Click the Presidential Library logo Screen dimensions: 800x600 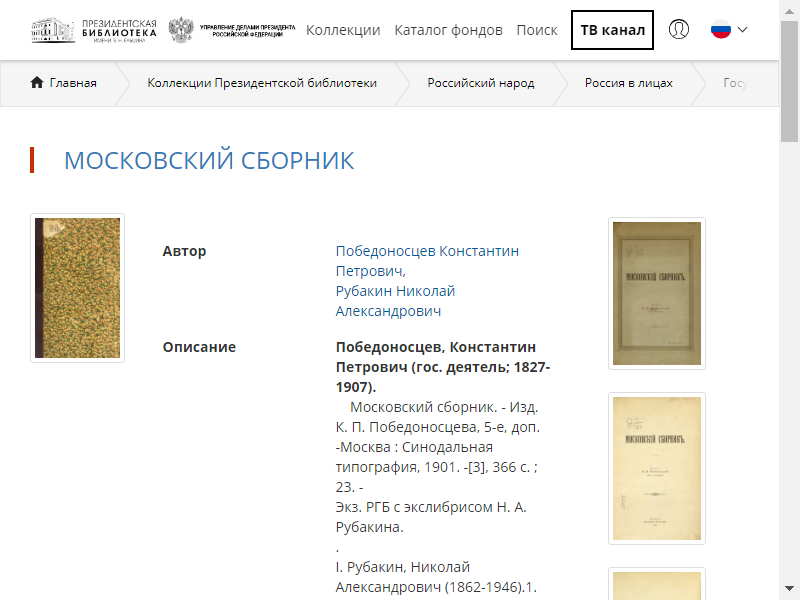click(x=94, y=31)
